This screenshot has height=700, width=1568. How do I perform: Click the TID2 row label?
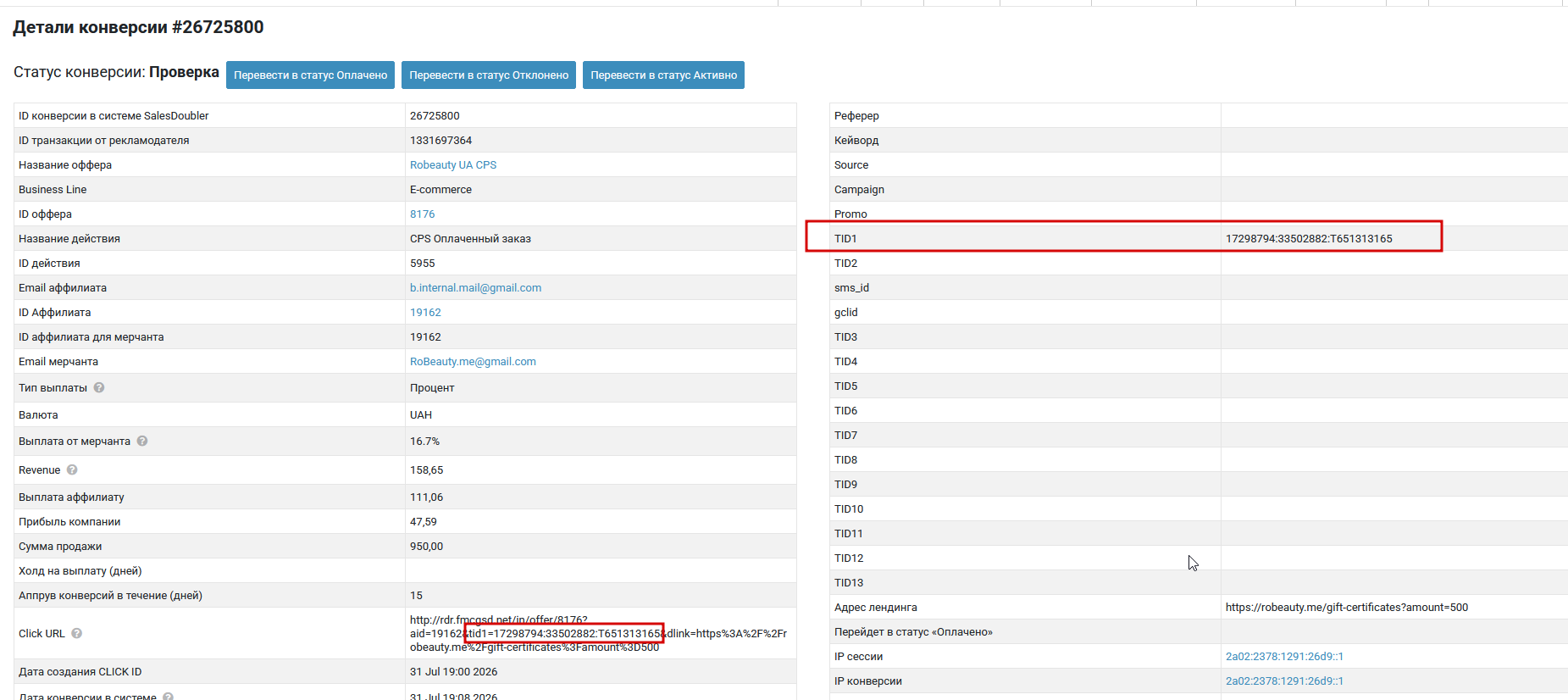click(845, 264)
